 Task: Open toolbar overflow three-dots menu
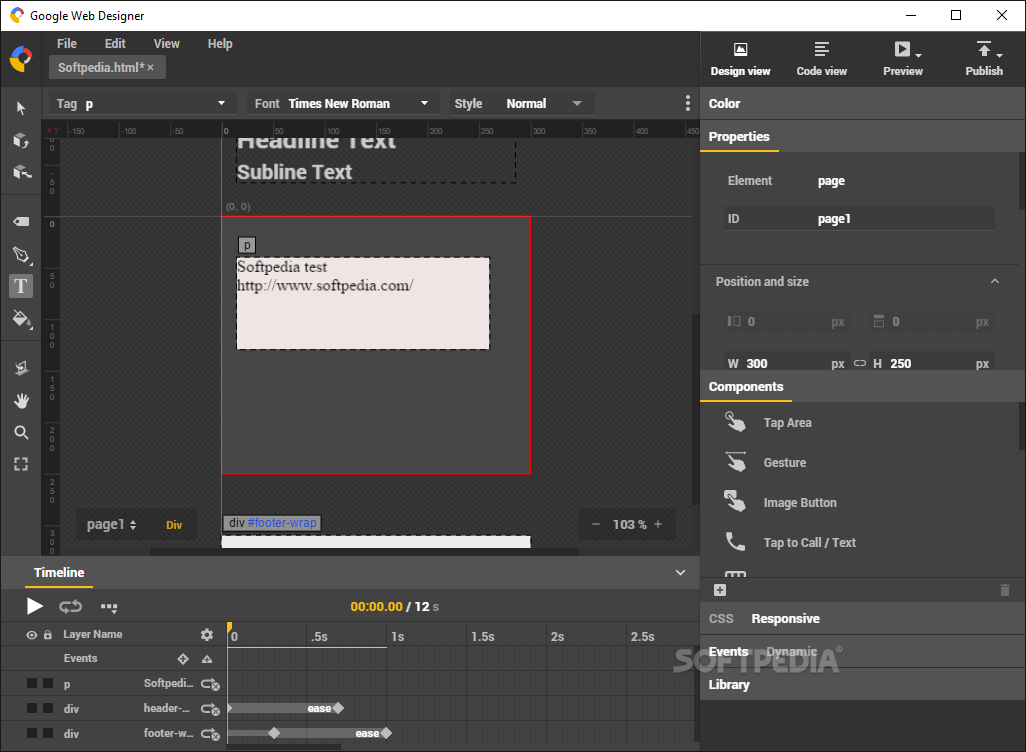(x=687, y=103)
